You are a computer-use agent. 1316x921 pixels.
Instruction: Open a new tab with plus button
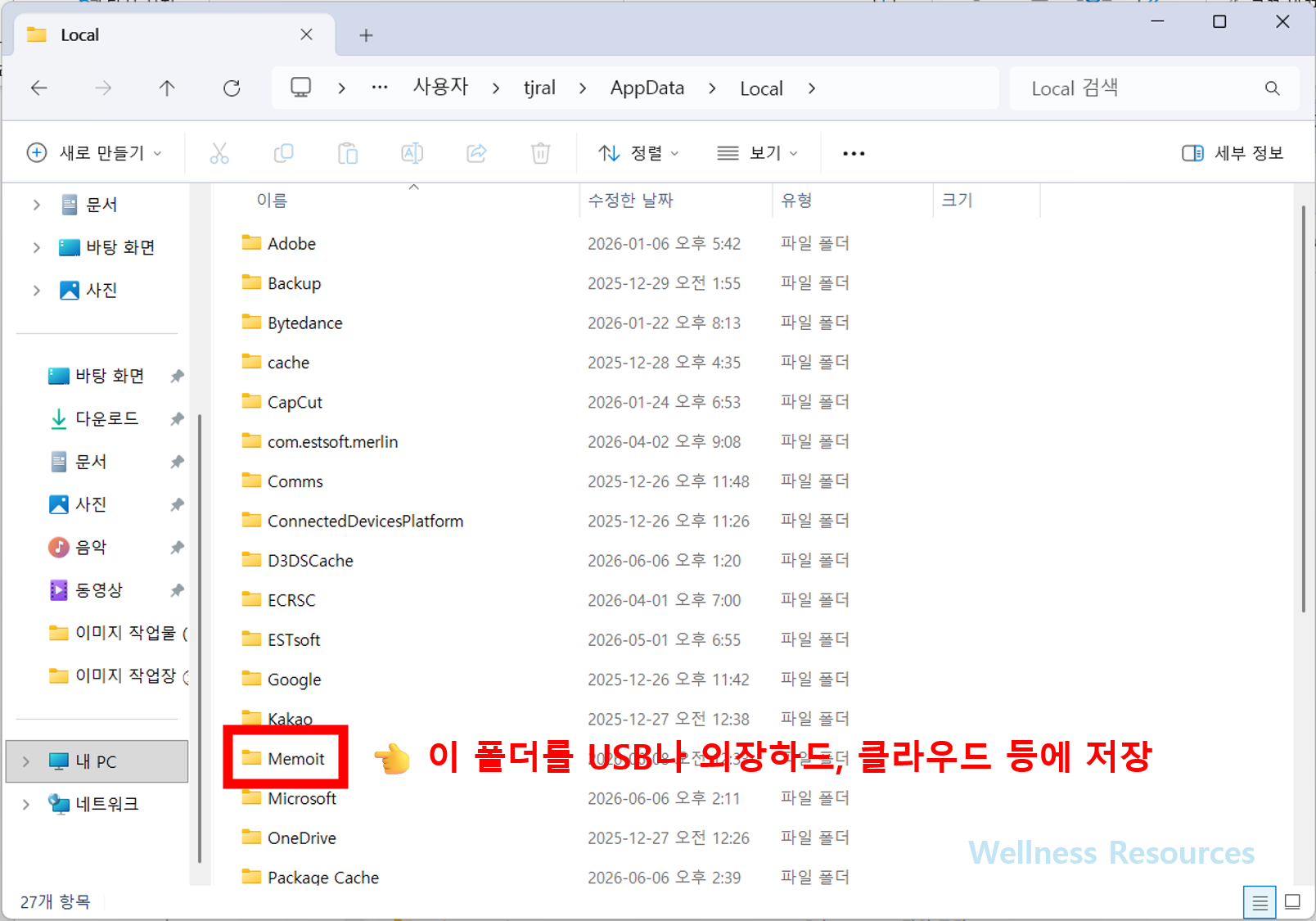click(366, 35)
